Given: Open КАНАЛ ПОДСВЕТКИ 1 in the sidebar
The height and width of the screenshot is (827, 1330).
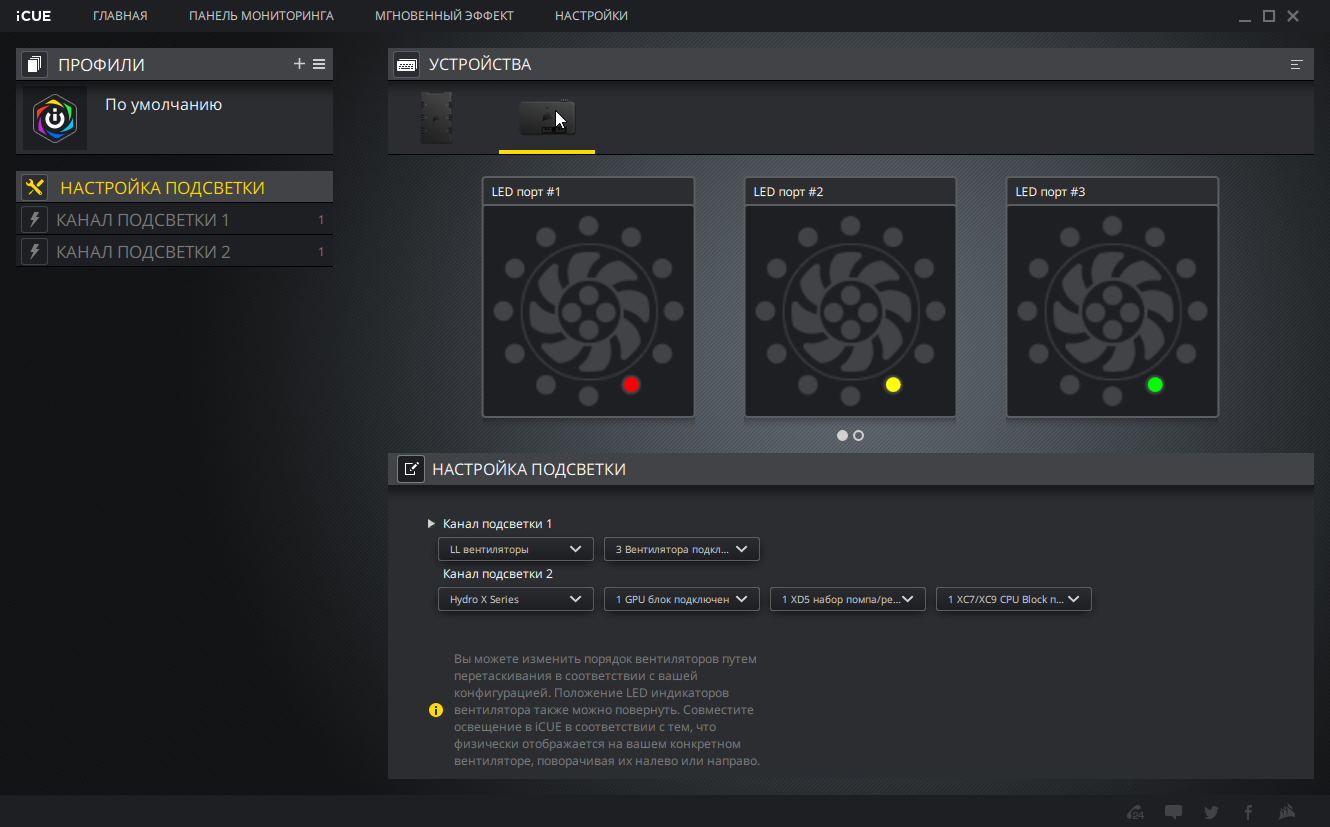Looking at the screenshot, I should point(174,220).
